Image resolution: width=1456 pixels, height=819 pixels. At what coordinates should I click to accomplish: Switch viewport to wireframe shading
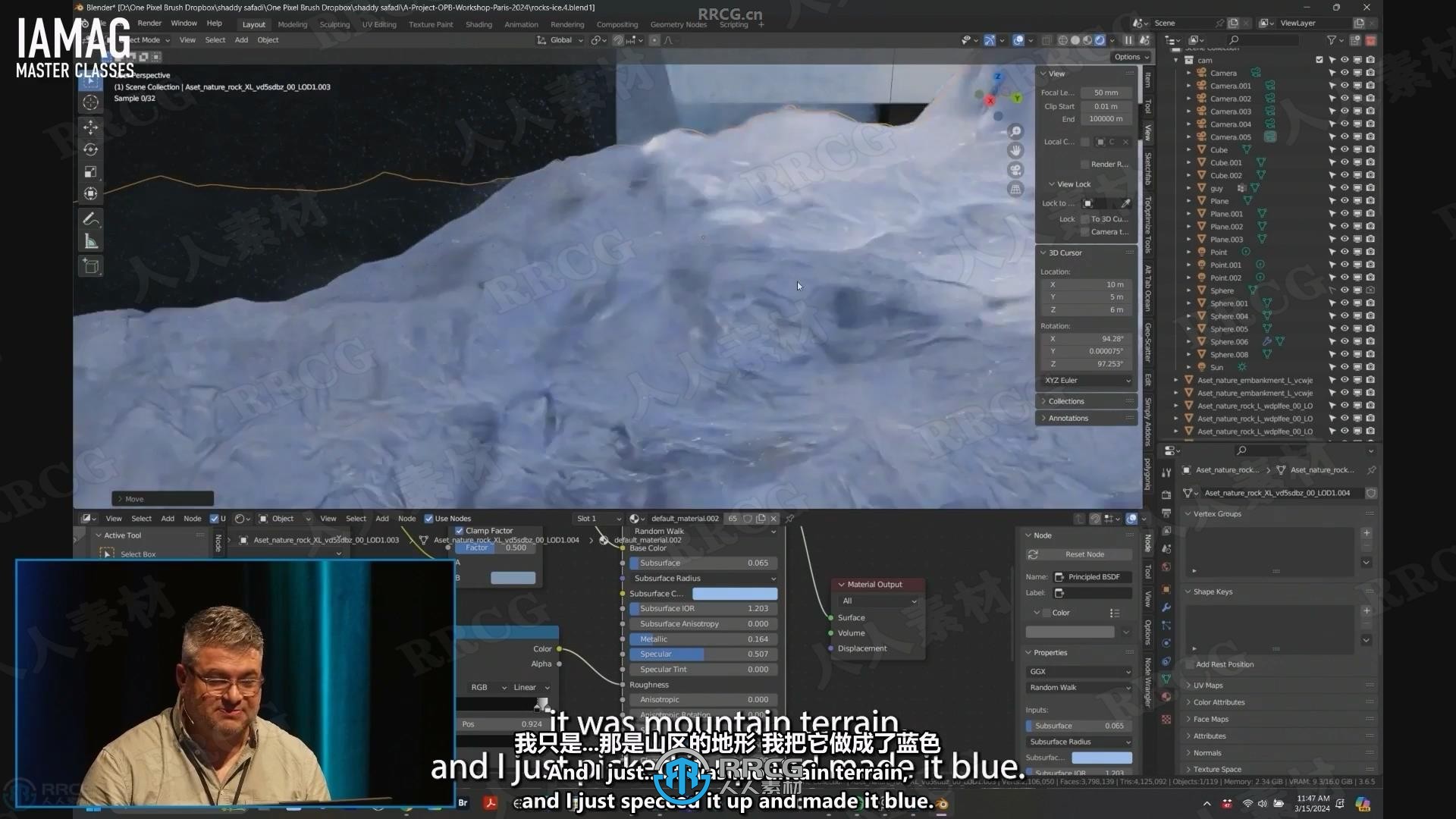[1063, 40]
